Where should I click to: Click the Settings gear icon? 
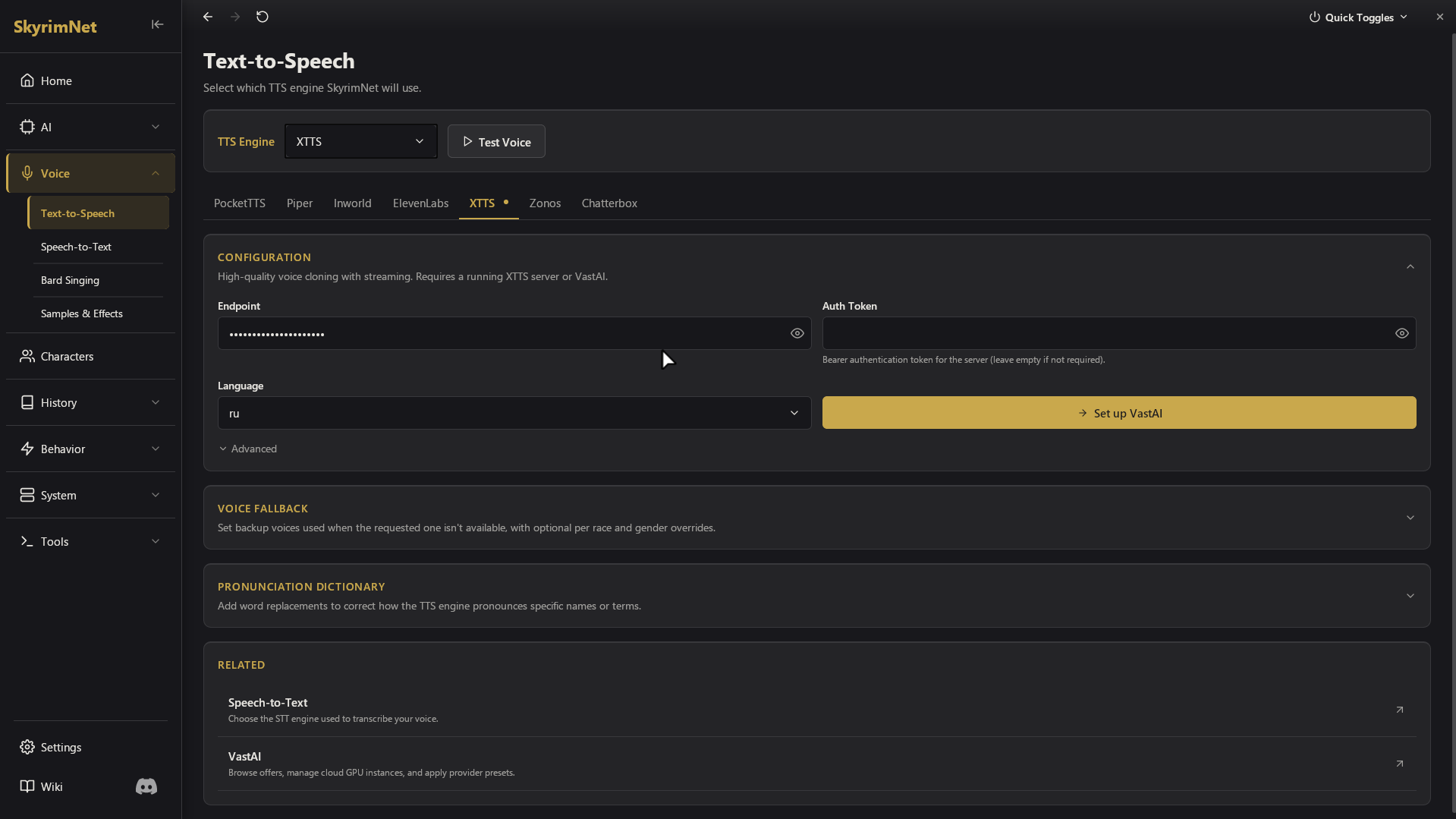27,747
